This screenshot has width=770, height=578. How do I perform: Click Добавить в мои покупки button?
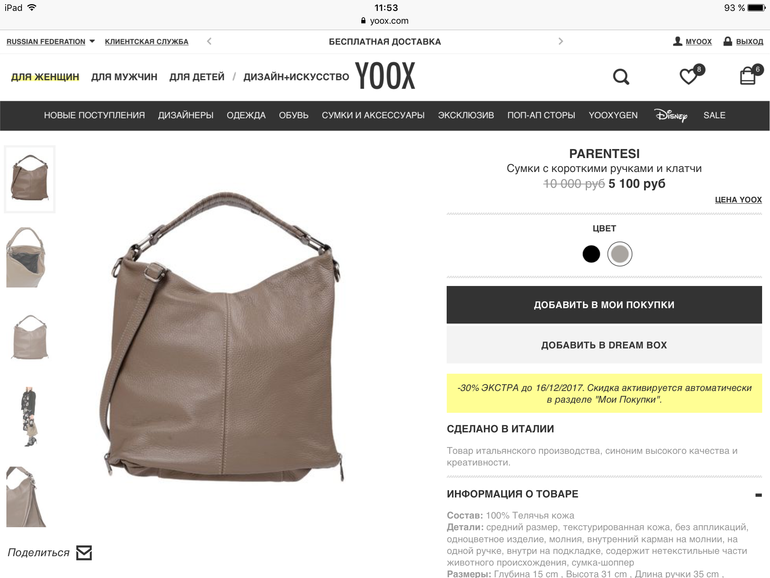pos(604,304)
